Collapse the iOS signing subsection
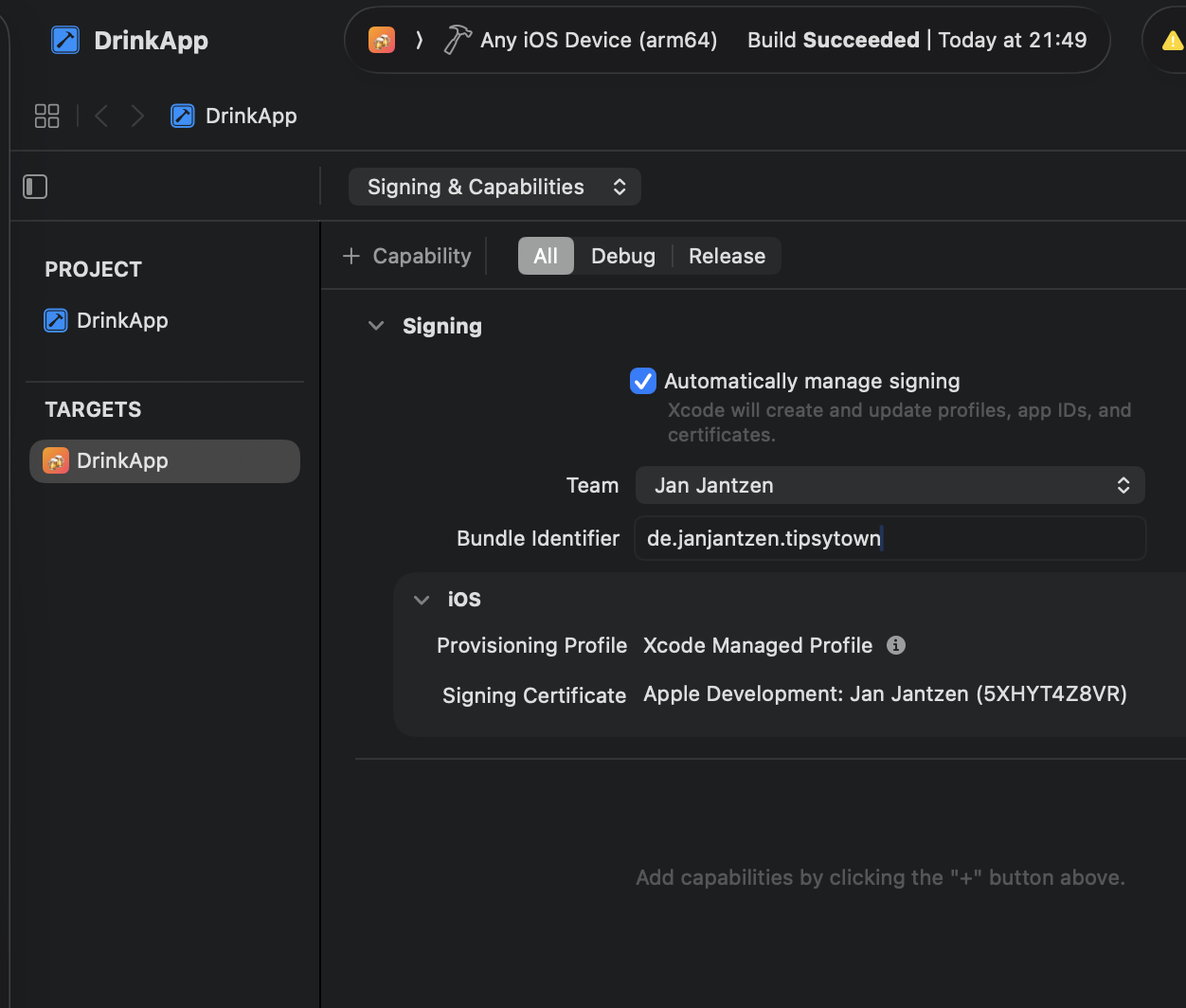The image size is (1186, 1008). [x=422, y=600]
